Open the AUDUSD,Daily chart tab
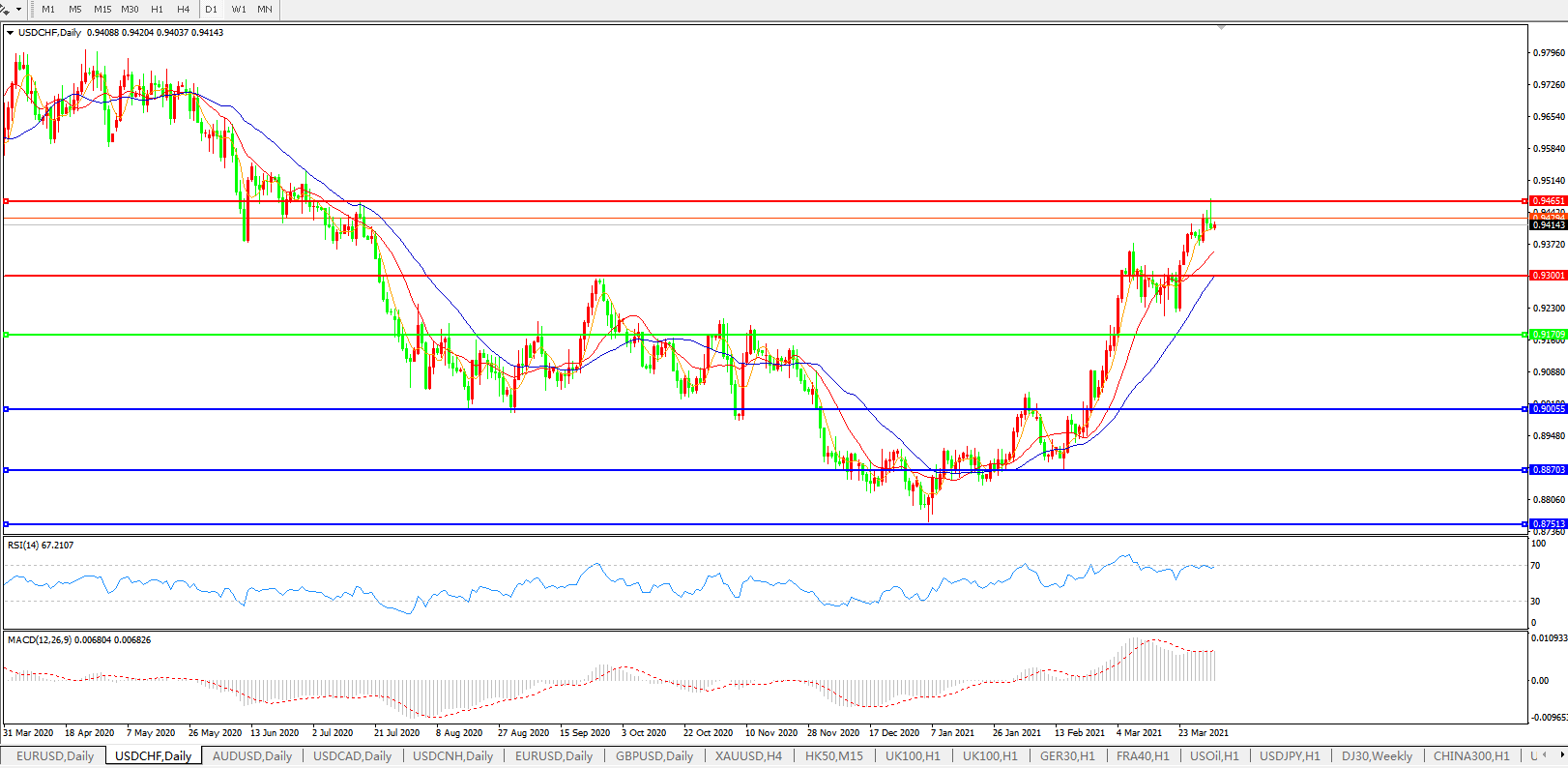The height and width of the screenshot is (768, 1568). pos(251,756)
